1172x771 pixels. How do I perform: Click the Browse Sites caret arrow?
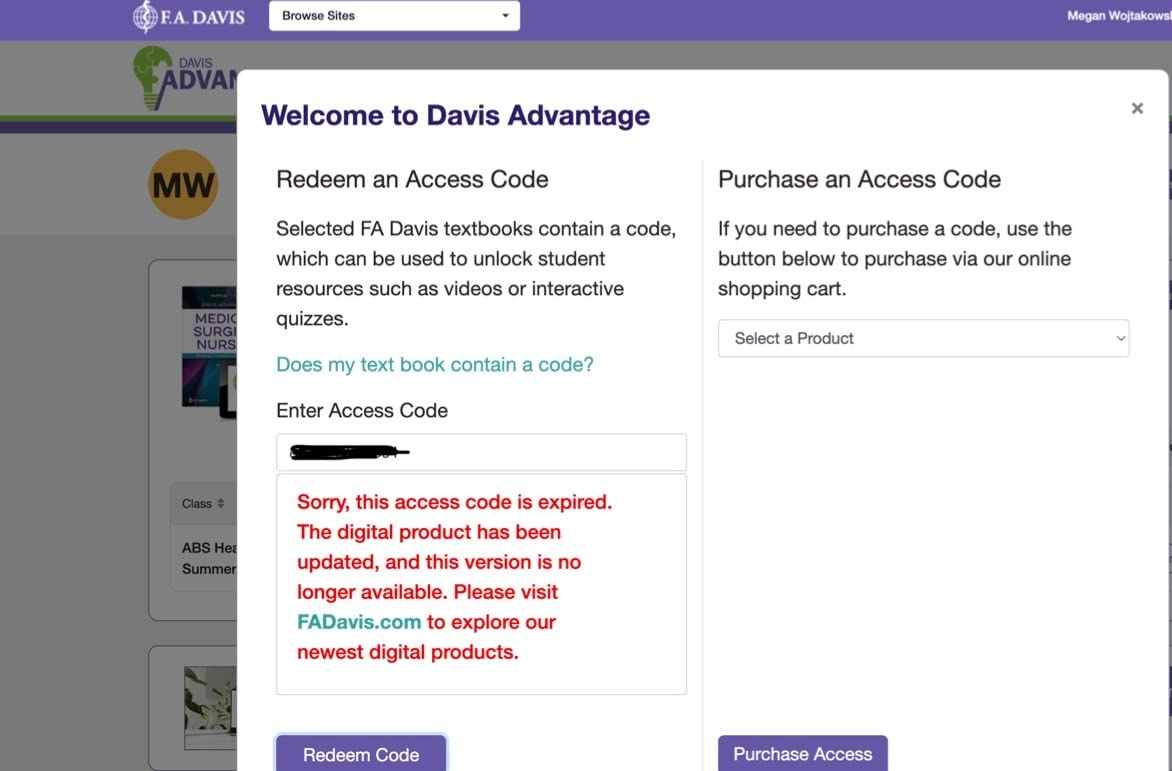point(505,16)
